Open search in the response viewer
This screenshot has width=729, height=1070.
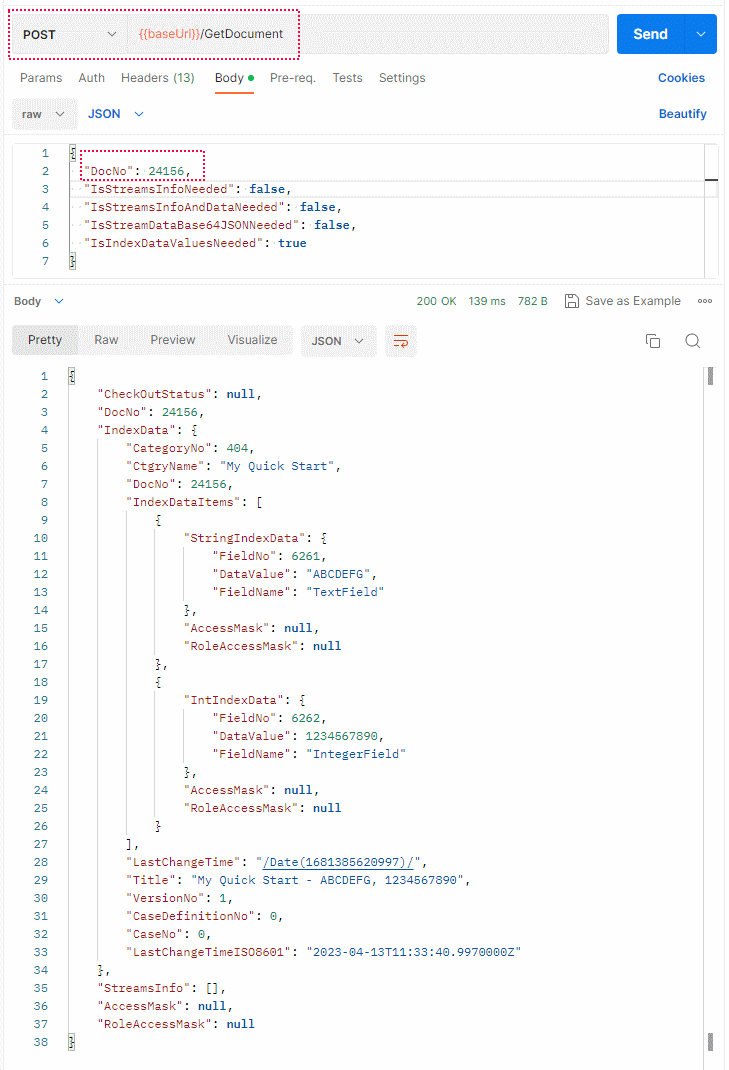[x=692, y=341]
